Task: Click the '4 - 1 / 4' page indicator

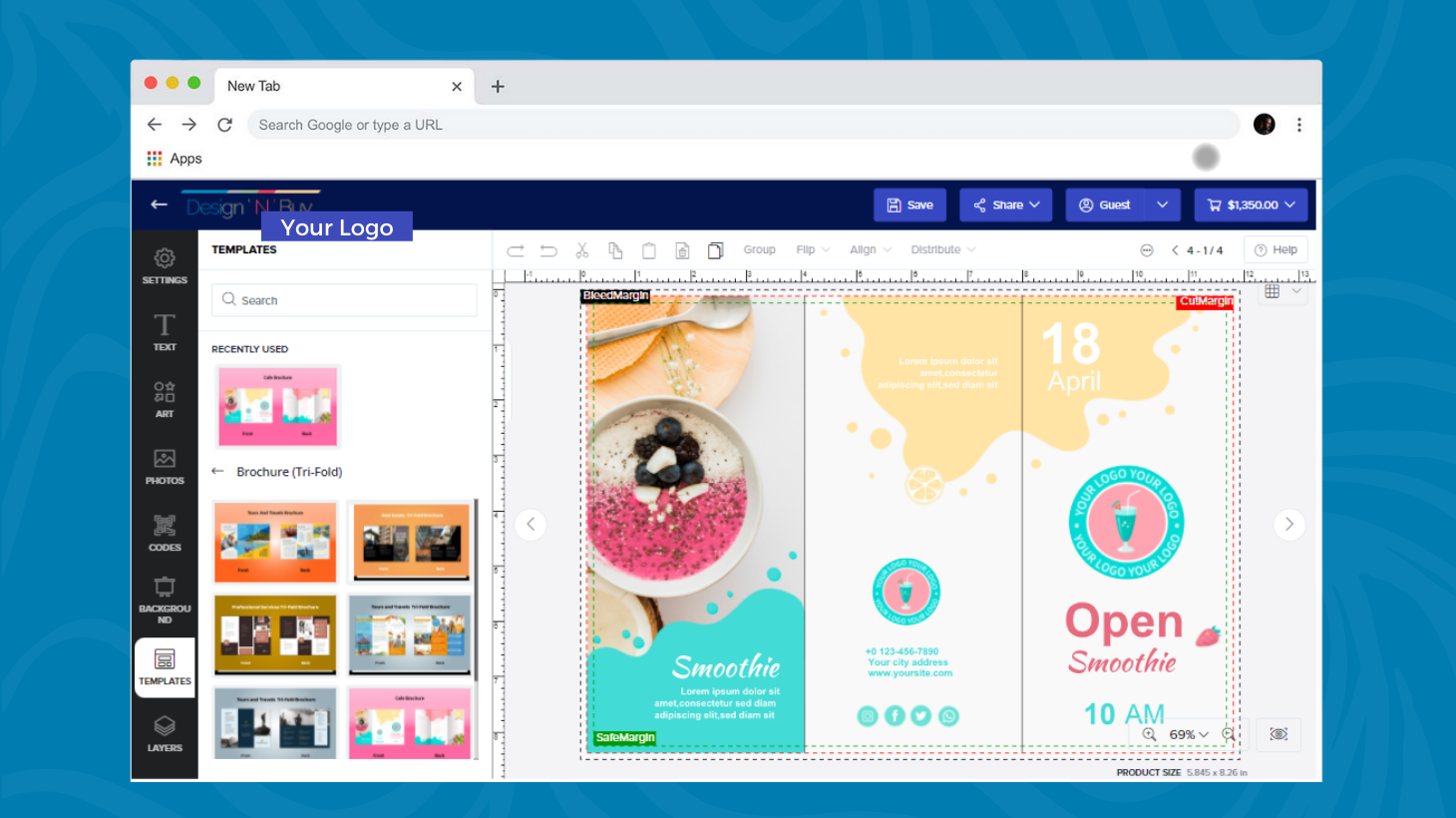Action: tap(1205, 250)
